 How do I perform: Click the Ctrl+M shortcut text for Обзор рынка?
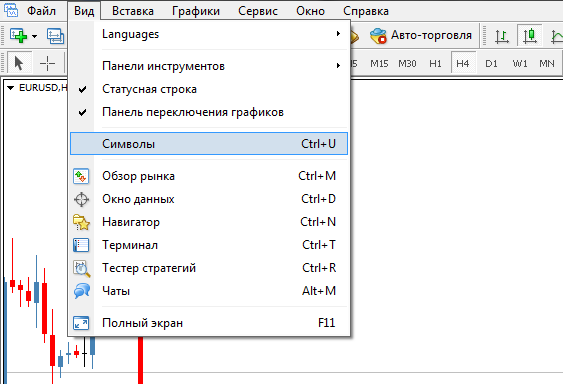point(317,176)
